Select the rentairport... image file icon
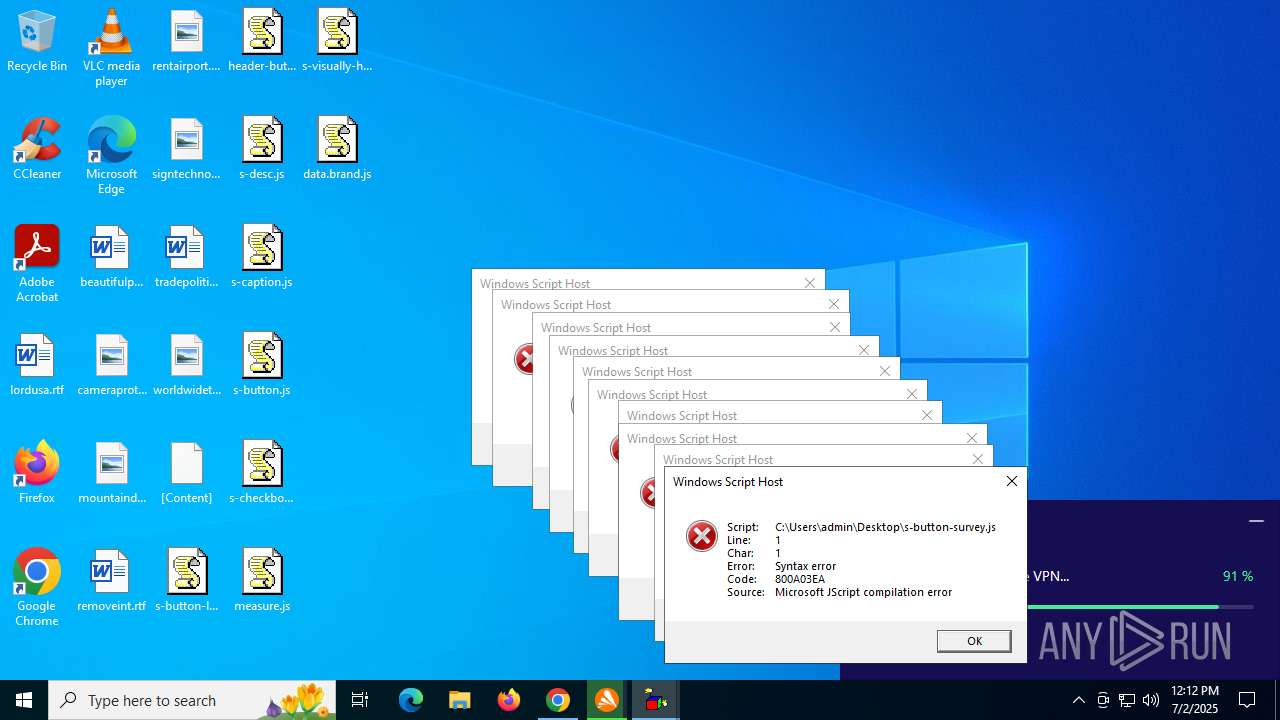 pos(187,42)
